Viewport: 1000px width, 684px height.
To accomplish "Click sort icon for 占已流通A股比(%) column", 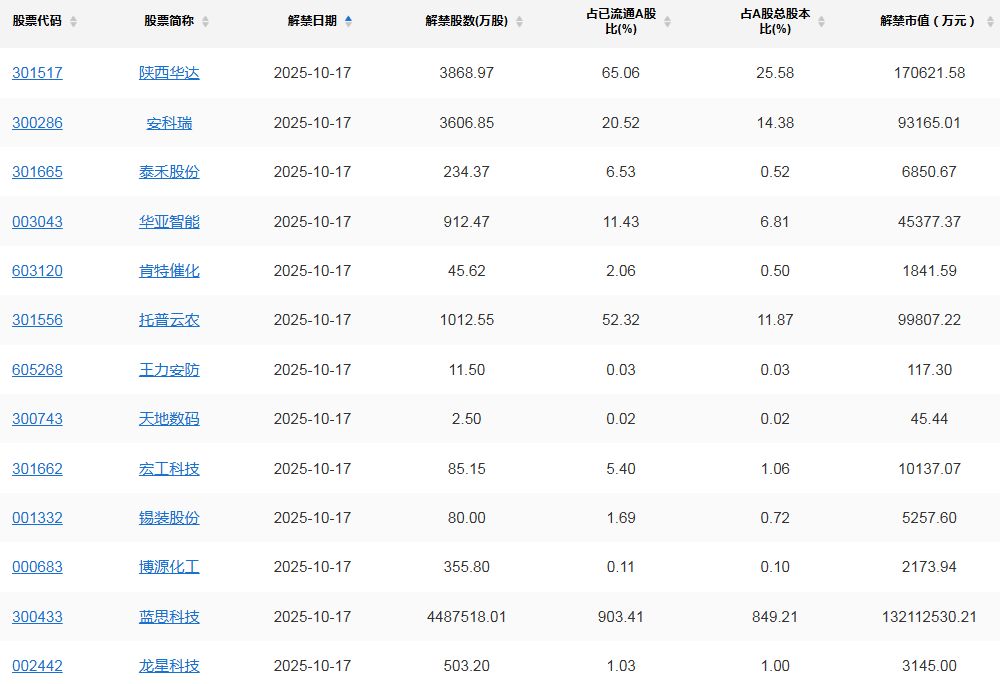I will point(667,21).
